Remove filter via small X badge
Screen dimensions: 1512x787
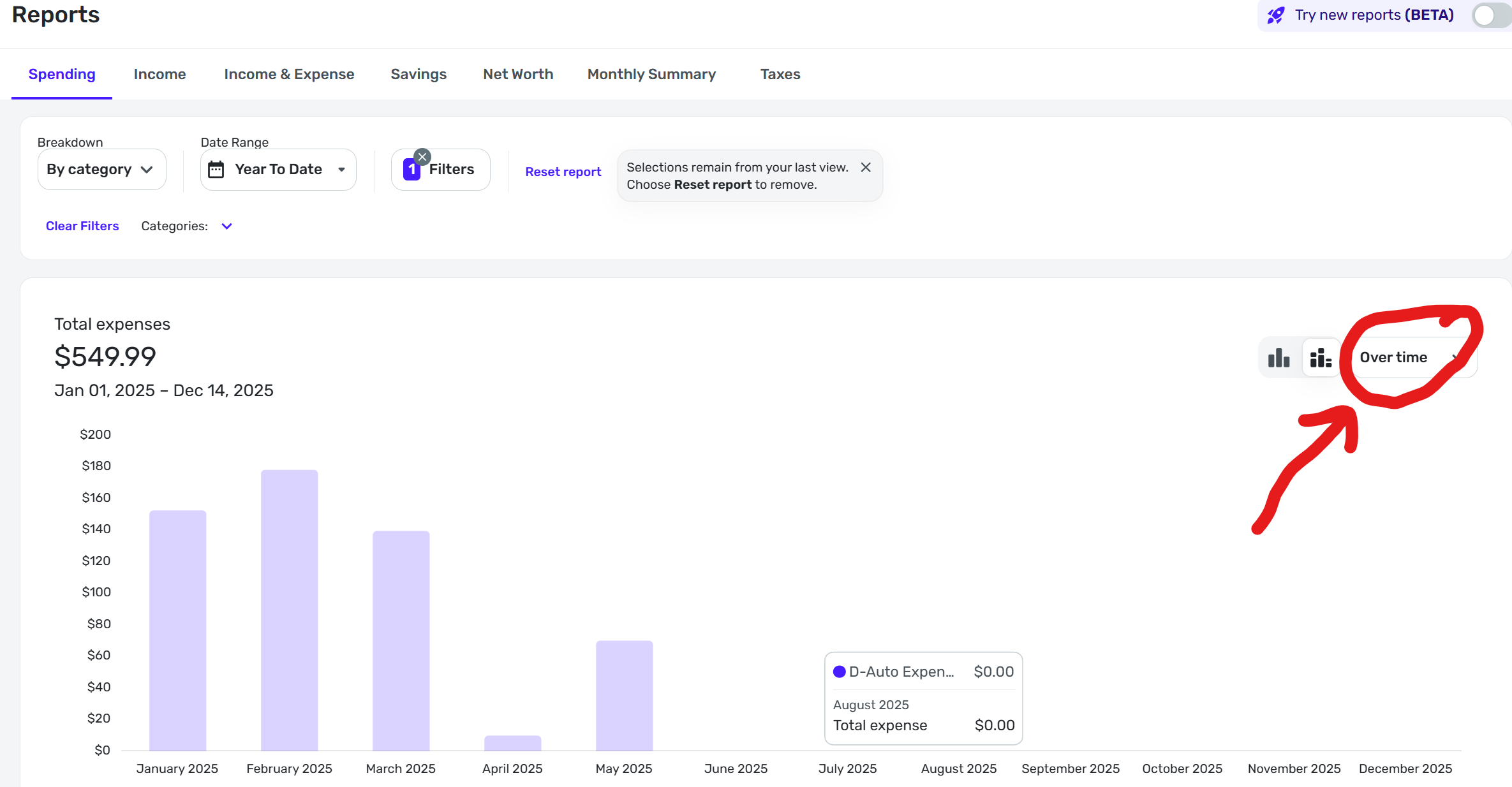422,157
